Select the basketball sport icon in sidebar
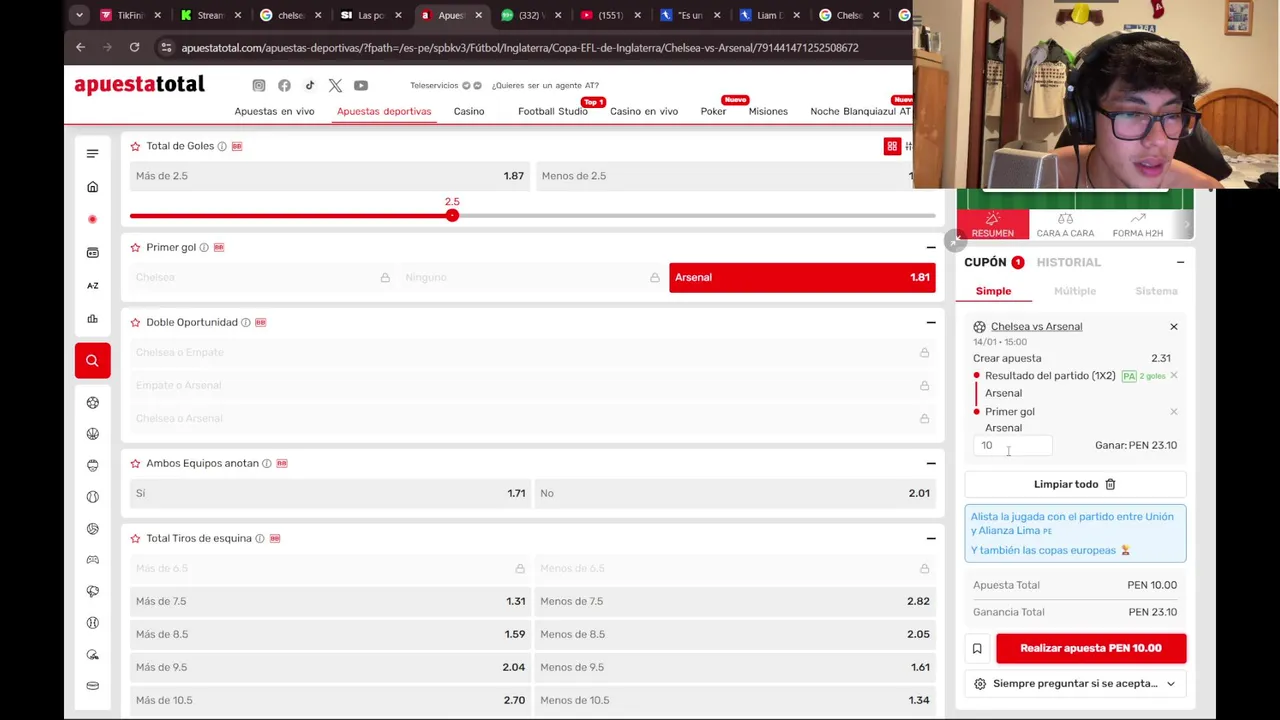Viewport: 1280px width, 720px height. pos(92,434)
